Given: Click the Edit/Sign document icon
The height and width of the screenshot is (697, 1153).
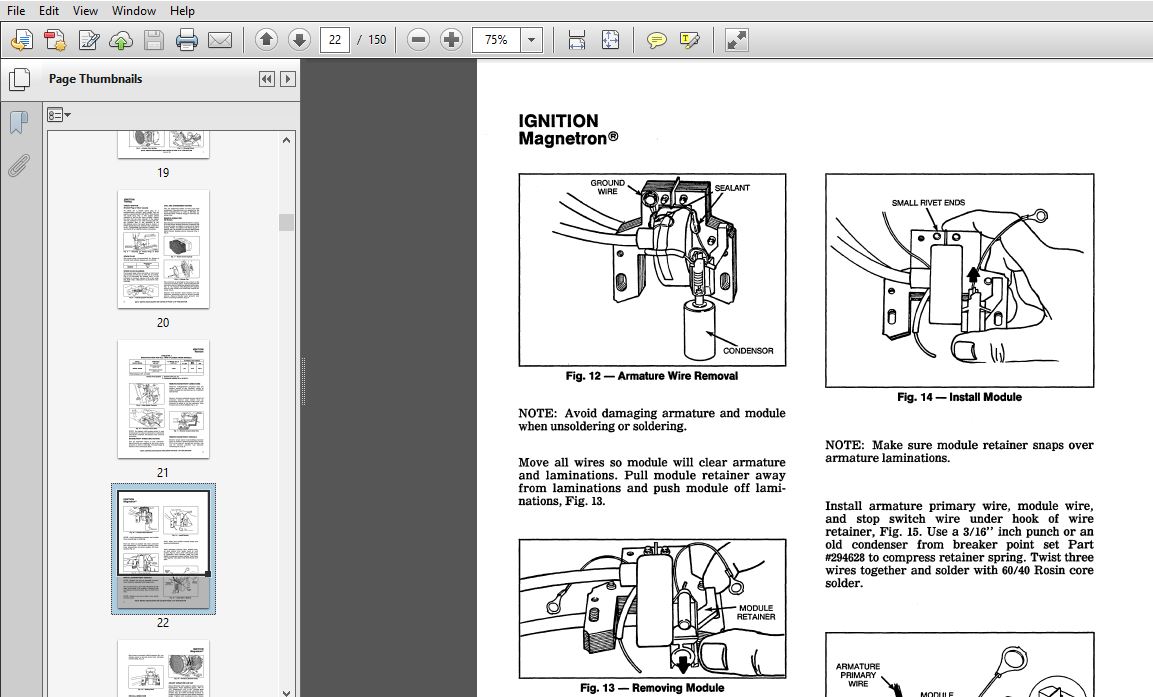Looking at the screenshot, I should tap(88, 40).
